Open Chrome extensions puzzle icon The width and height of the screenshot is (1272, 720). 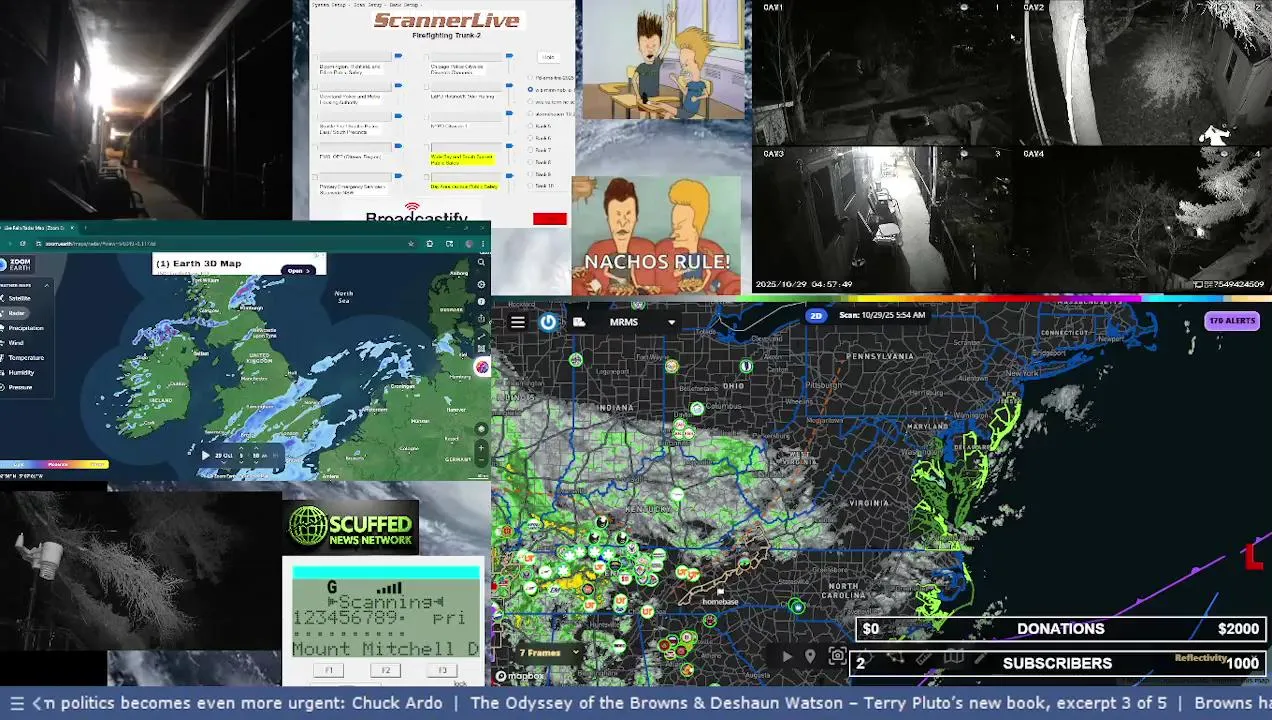[430, 244]
